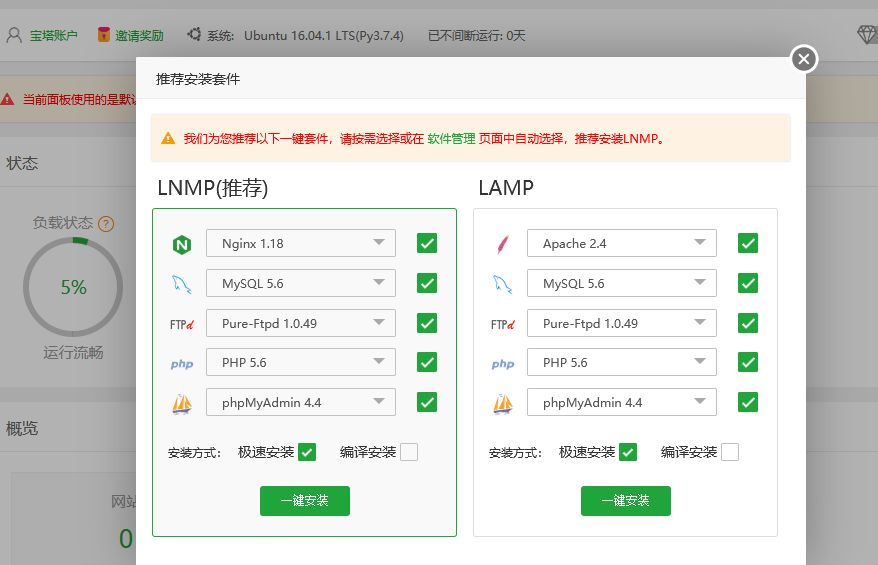Click the red warning triangle in panel alert
The width and height of the screenshot is (878, 565).
[7, 100]
